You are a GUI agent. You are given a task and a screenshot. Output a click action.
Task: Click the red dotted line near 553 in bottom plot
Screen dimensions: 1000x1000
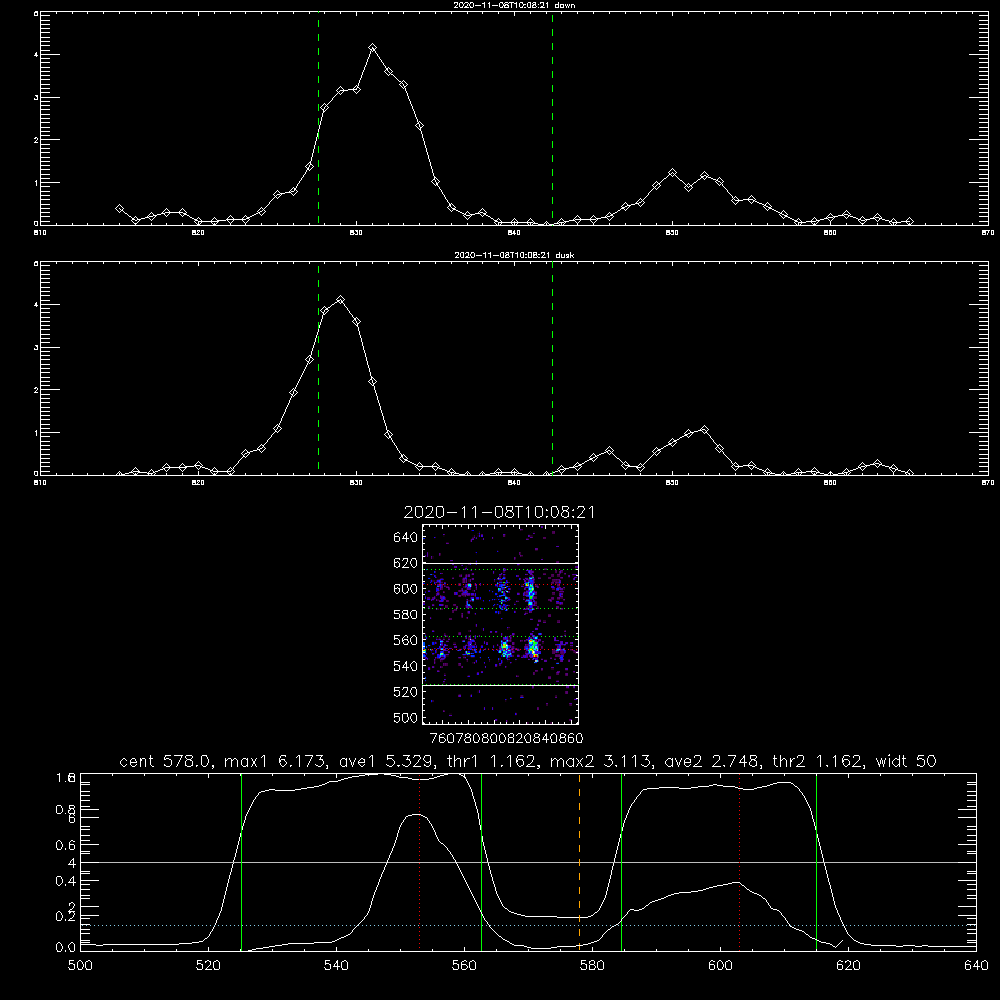(x=420, y=864)
